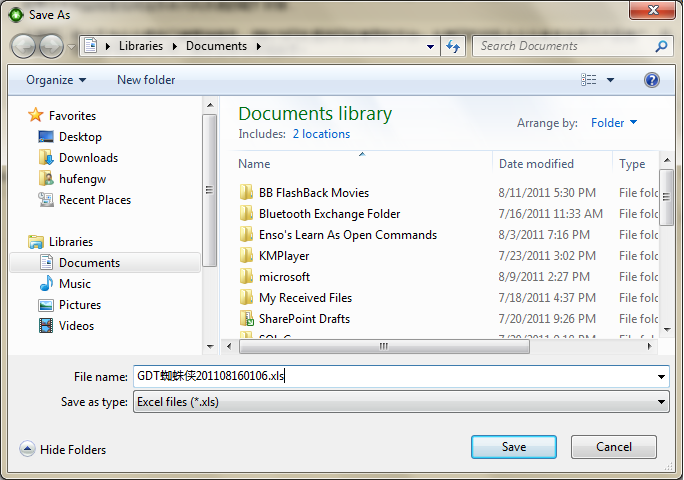Open the address bar previous locations dropdown

point(430,46)
